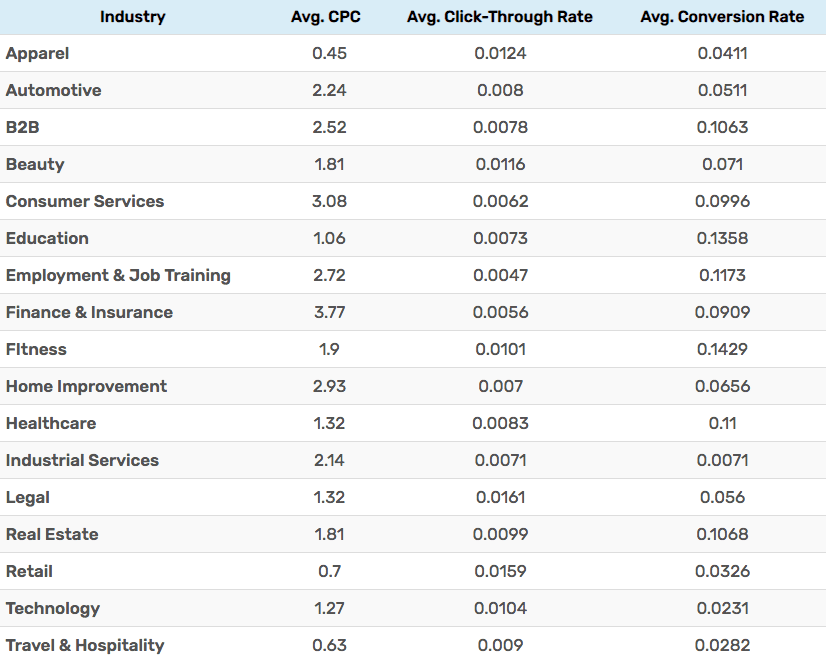826x664 pixels.
Task: Select the Avg. Conversion Rate header
Action: (722, 17)
